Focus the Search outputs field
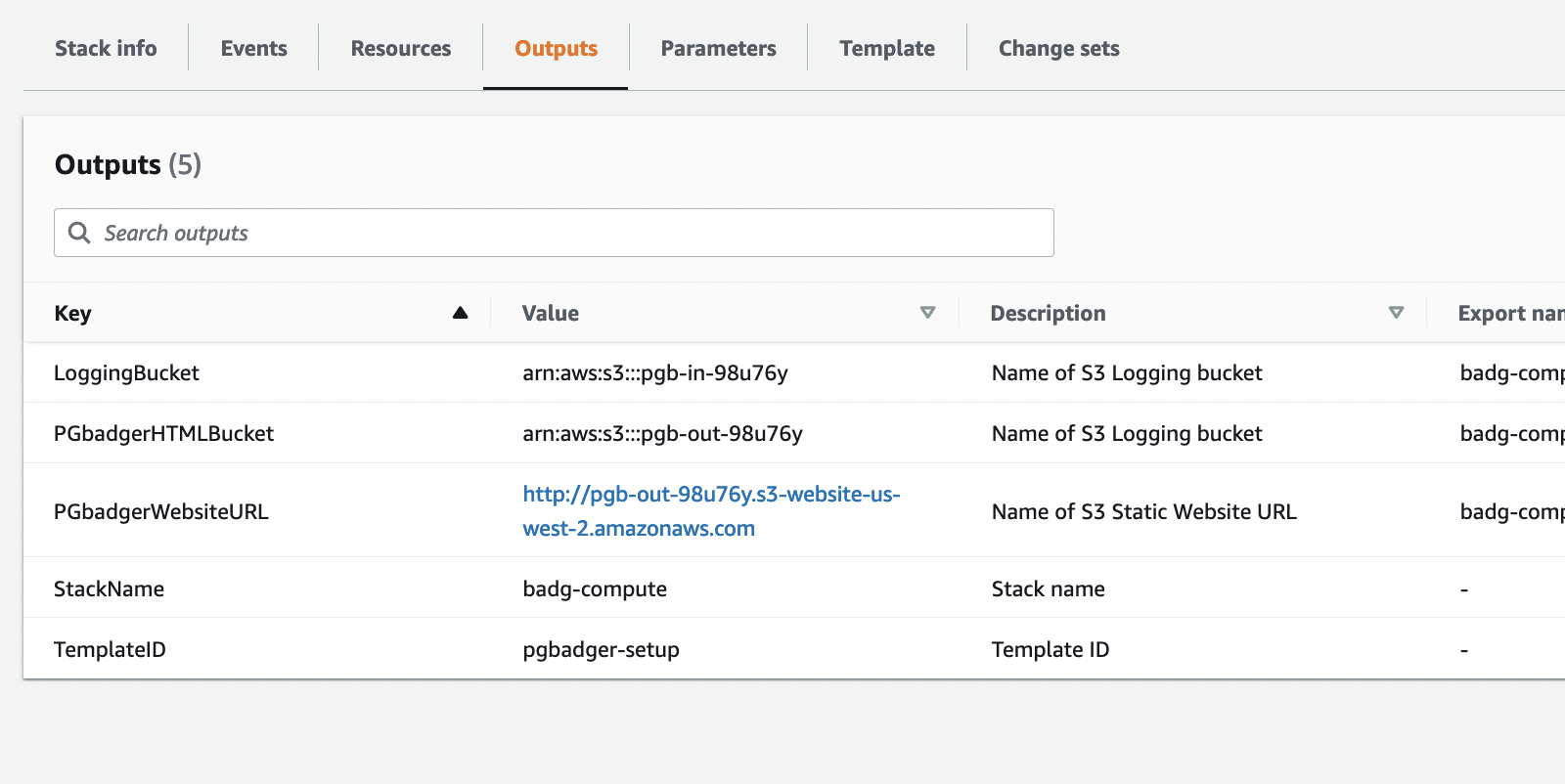1565x784 pixels. [x=567, y=233]
